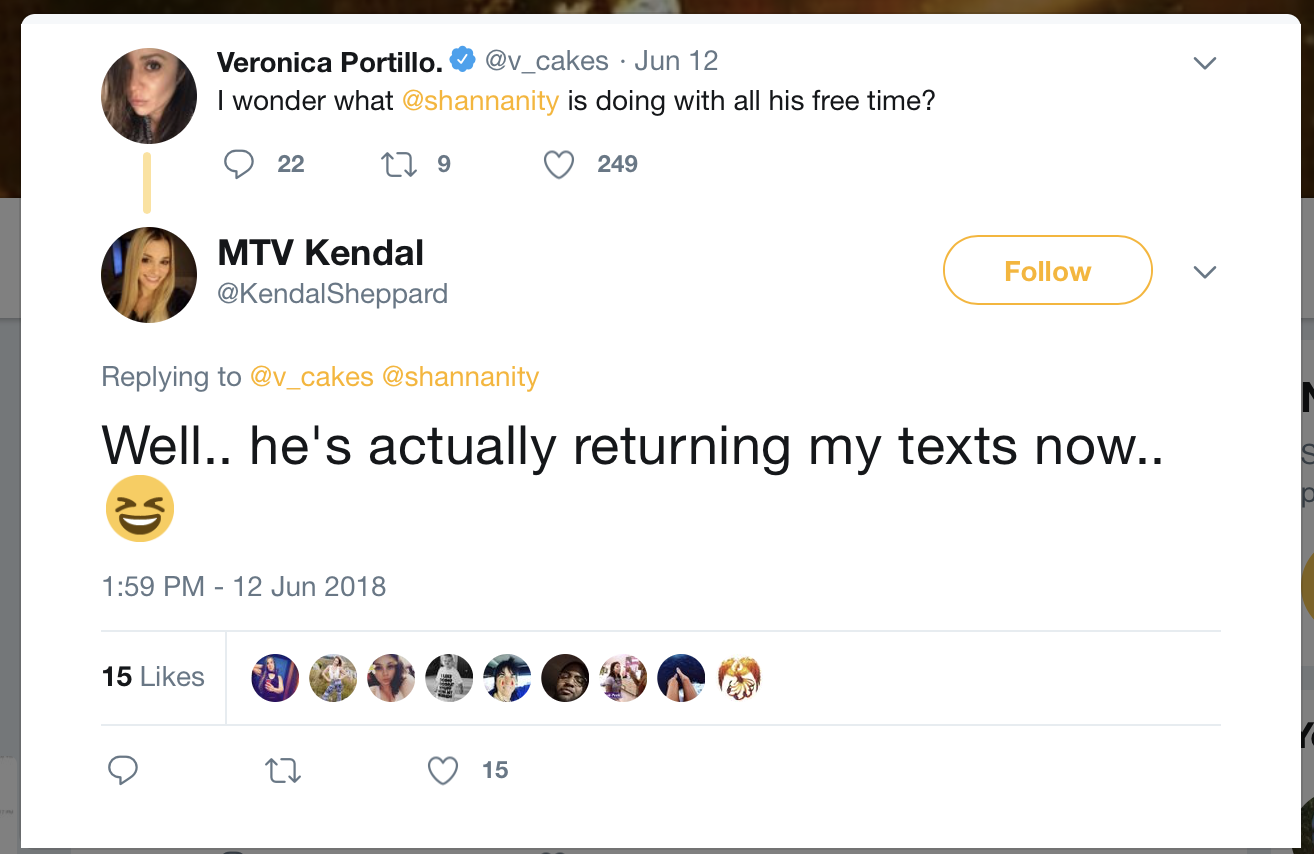Open the phoenix avatar at end of likers

pyautogui.click(x=739, y=678)
